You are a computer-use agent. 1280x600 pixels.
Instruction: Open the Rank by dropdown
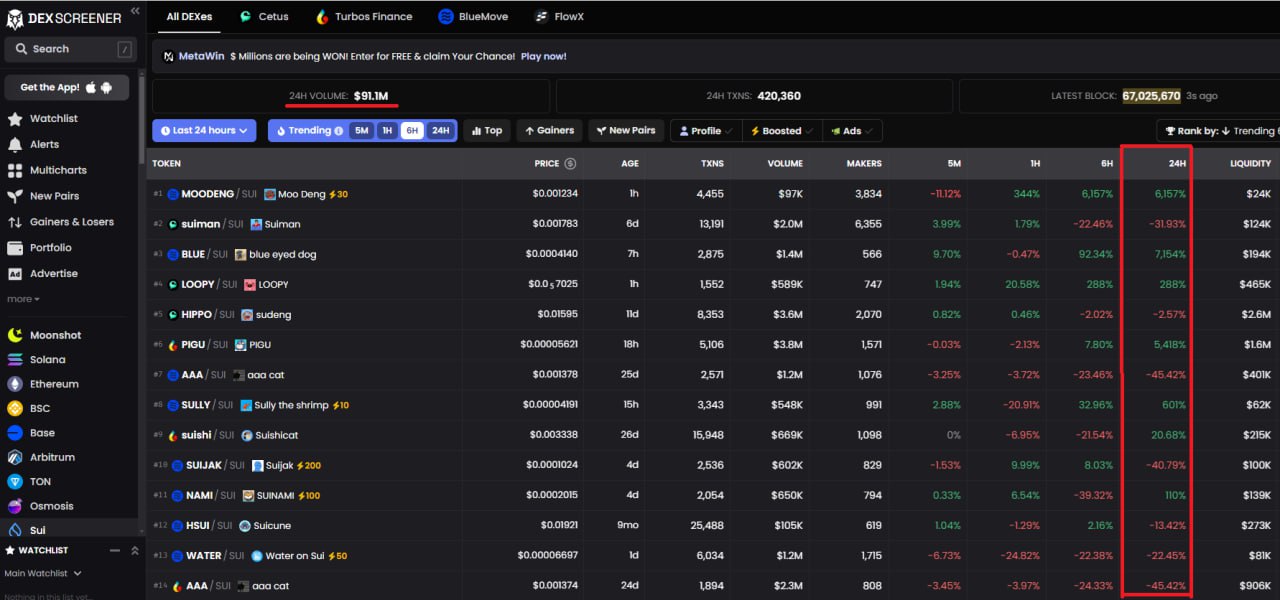tap(1218, 131)
